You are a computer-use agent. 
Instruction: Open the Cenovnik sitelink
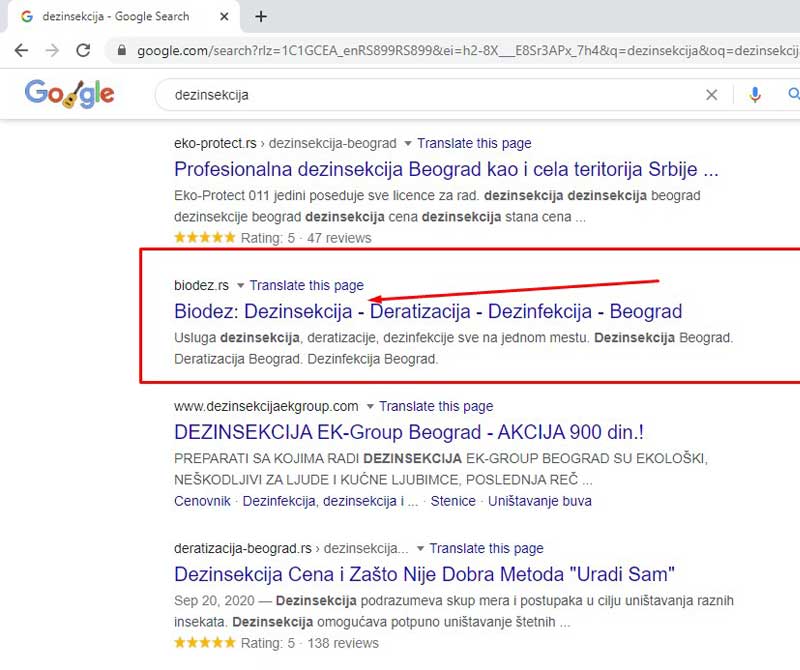coord(202,501)
